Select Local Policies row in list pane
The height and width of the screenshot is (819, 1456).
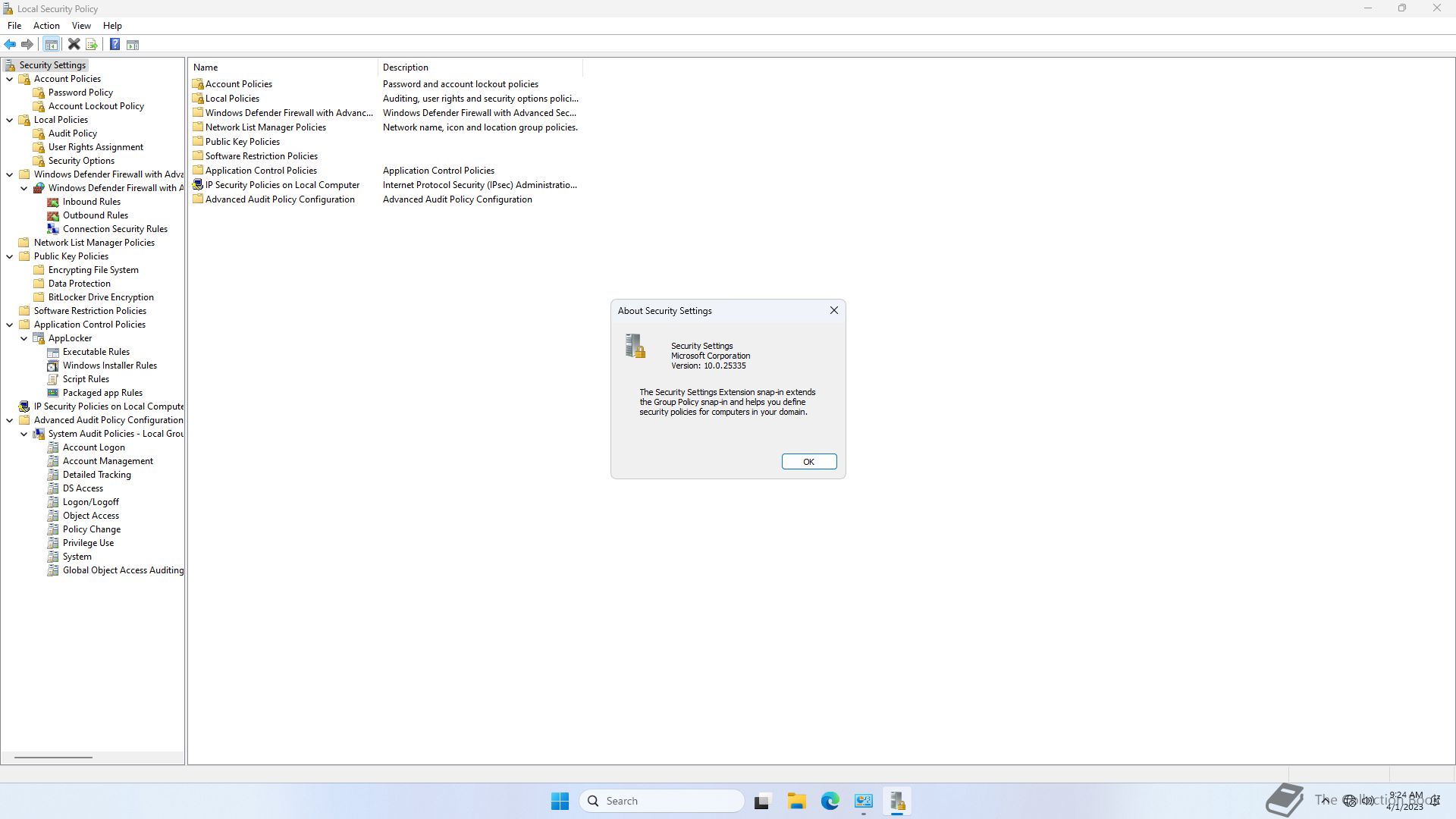pyautogui.click(x=385, y=99)
